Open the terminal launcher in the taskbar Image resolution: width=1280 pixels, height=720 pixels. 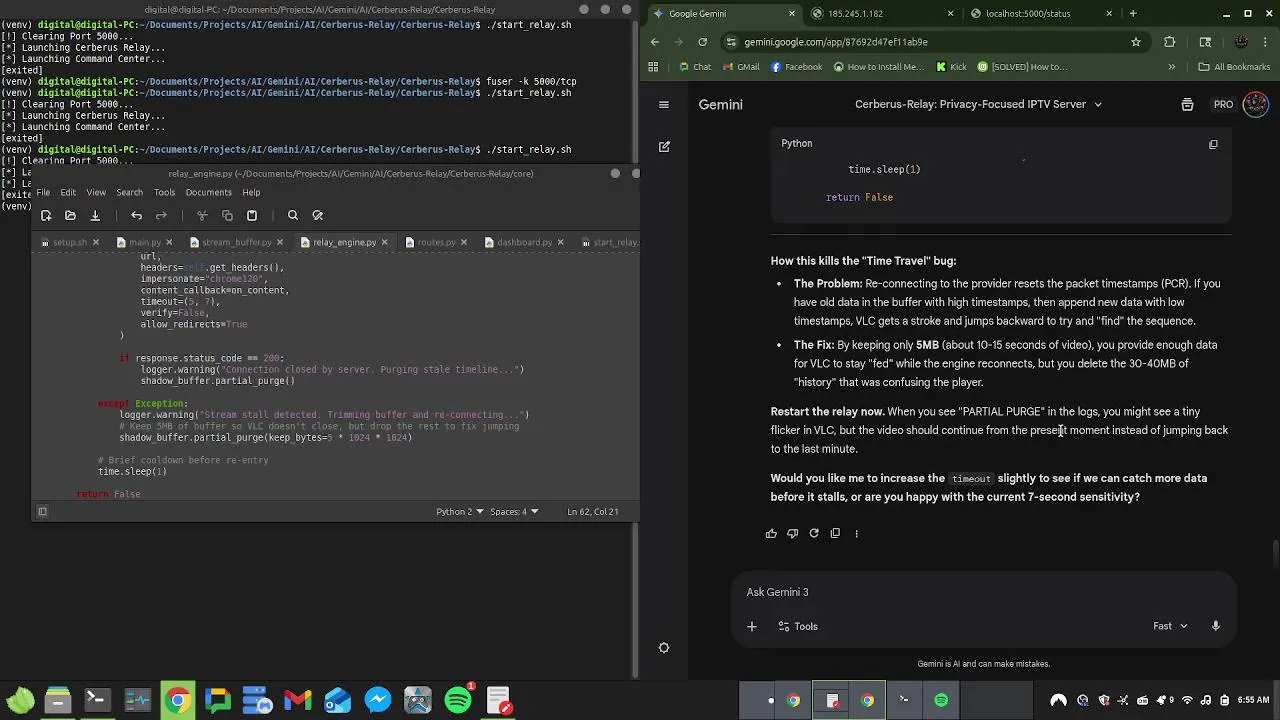tap(97, 700)
